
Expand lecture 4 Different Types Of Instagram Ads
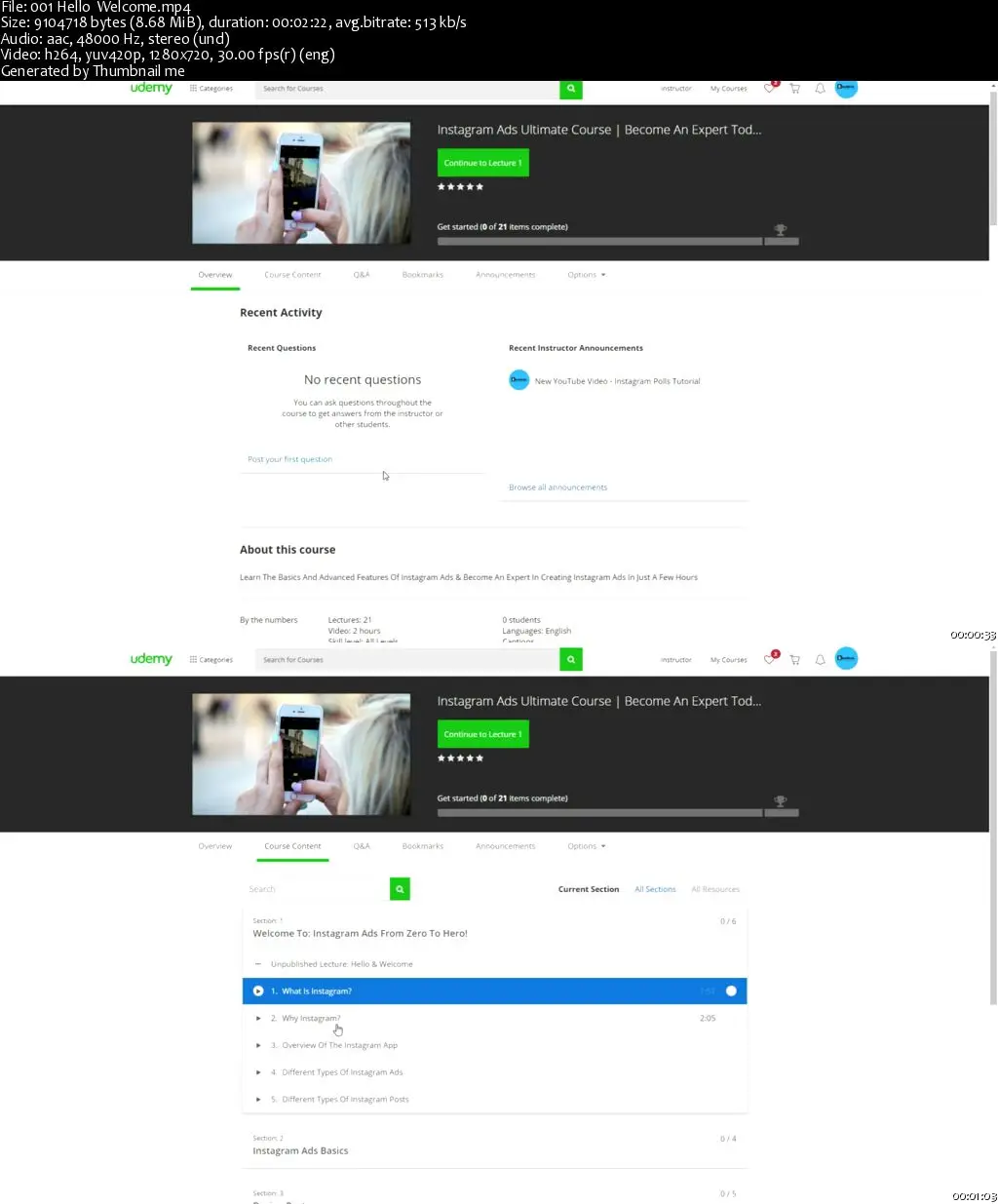pyautogui.click(x=258, y=1072)
